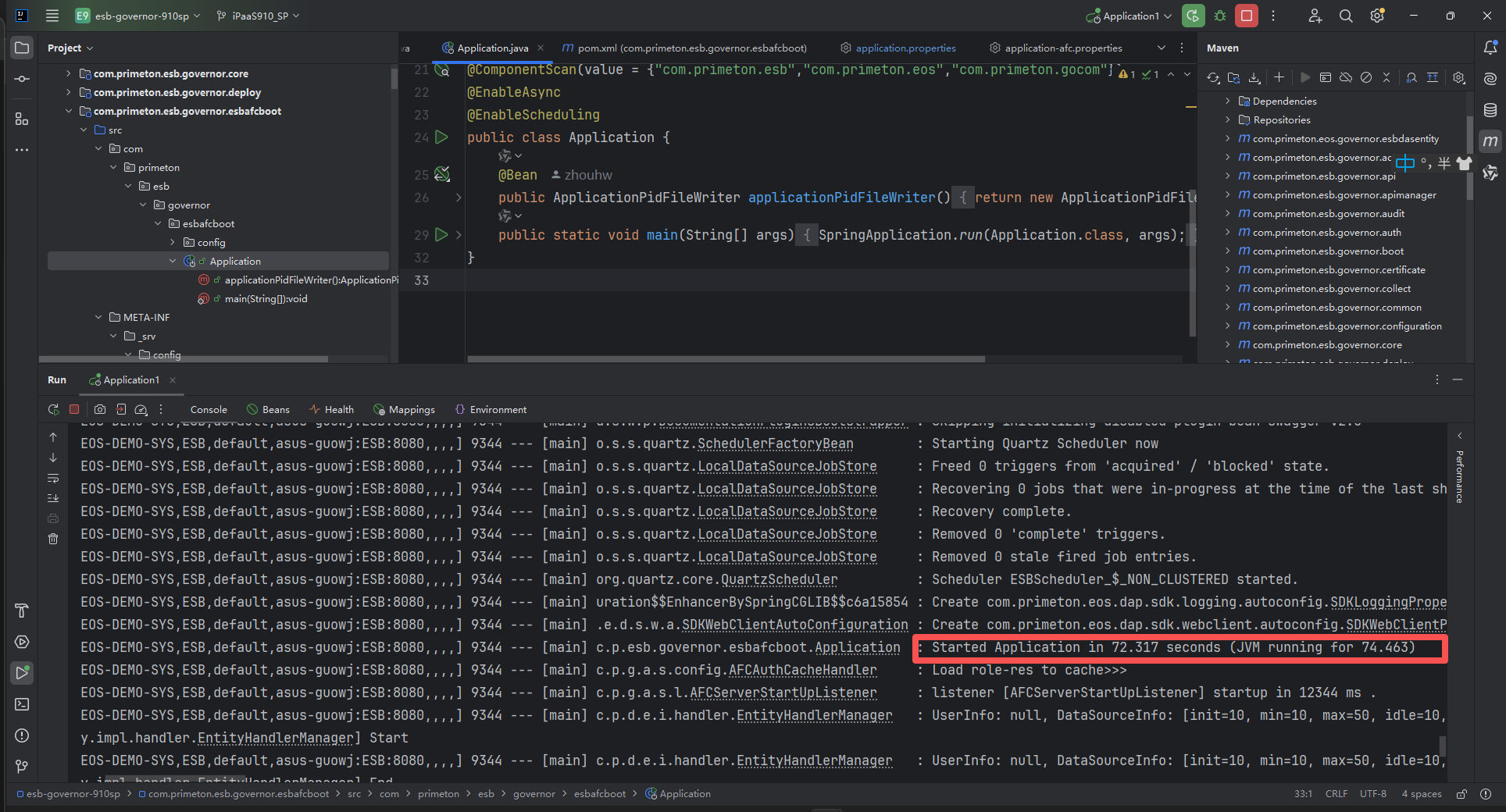Click the Maven download sources icon
The width and height of the screenshot is (1506, 812).
pyautogui.click(x=1254, y=77)
